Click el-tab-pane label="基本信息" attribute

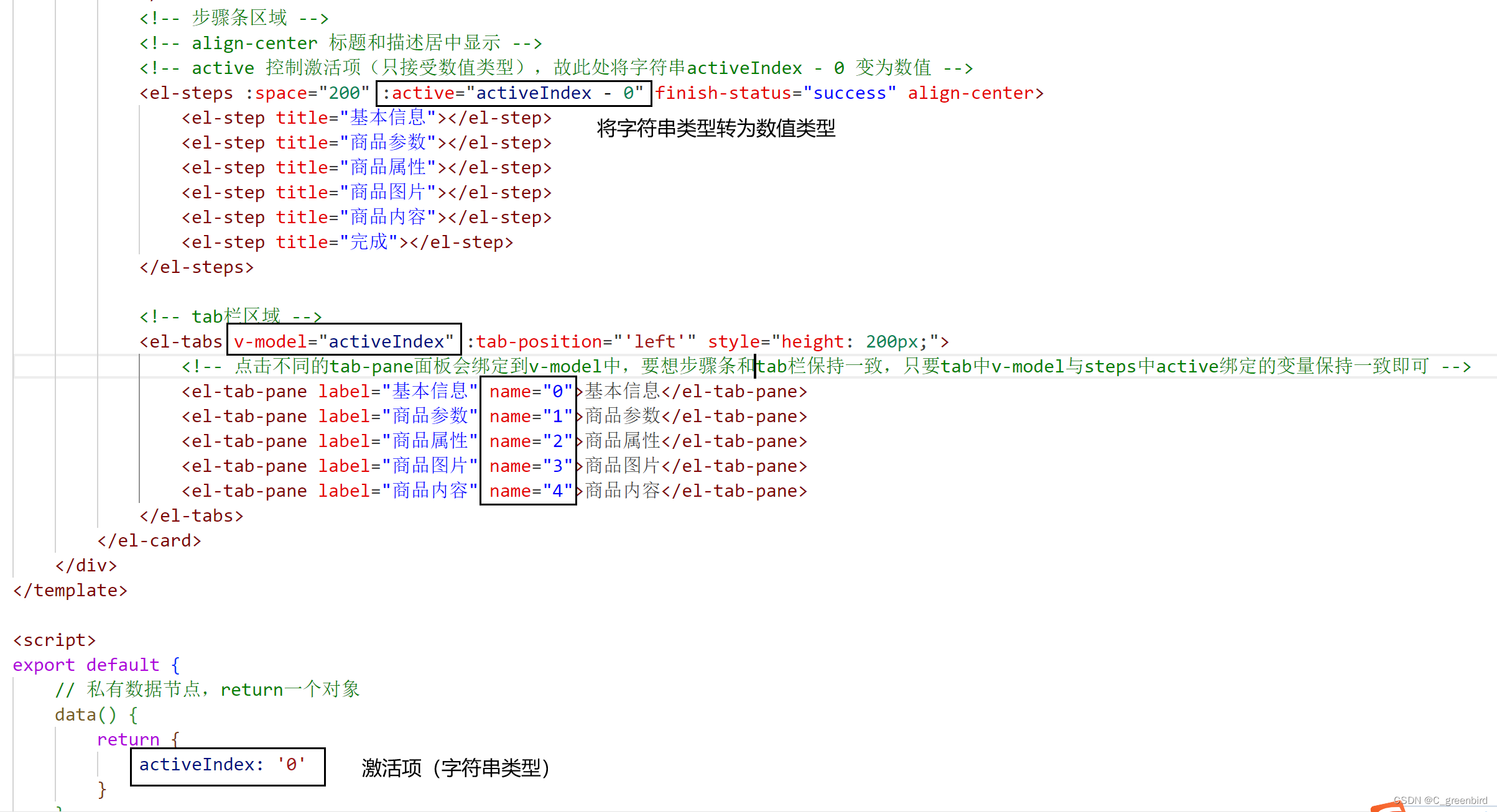pyautogui.click(x=398, y=391)
